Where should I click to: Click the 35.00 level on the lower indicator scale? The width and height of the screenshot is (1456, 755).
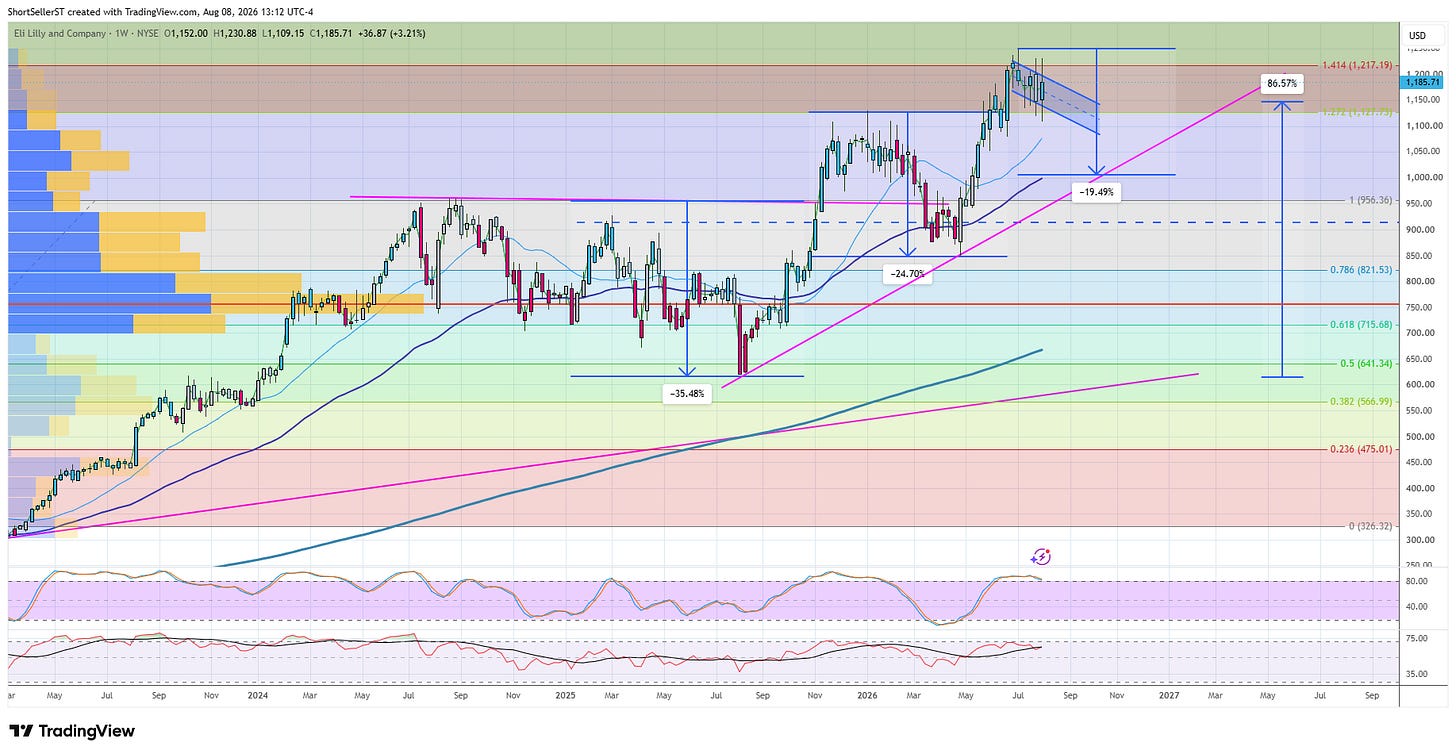(x=1416, y=674)
